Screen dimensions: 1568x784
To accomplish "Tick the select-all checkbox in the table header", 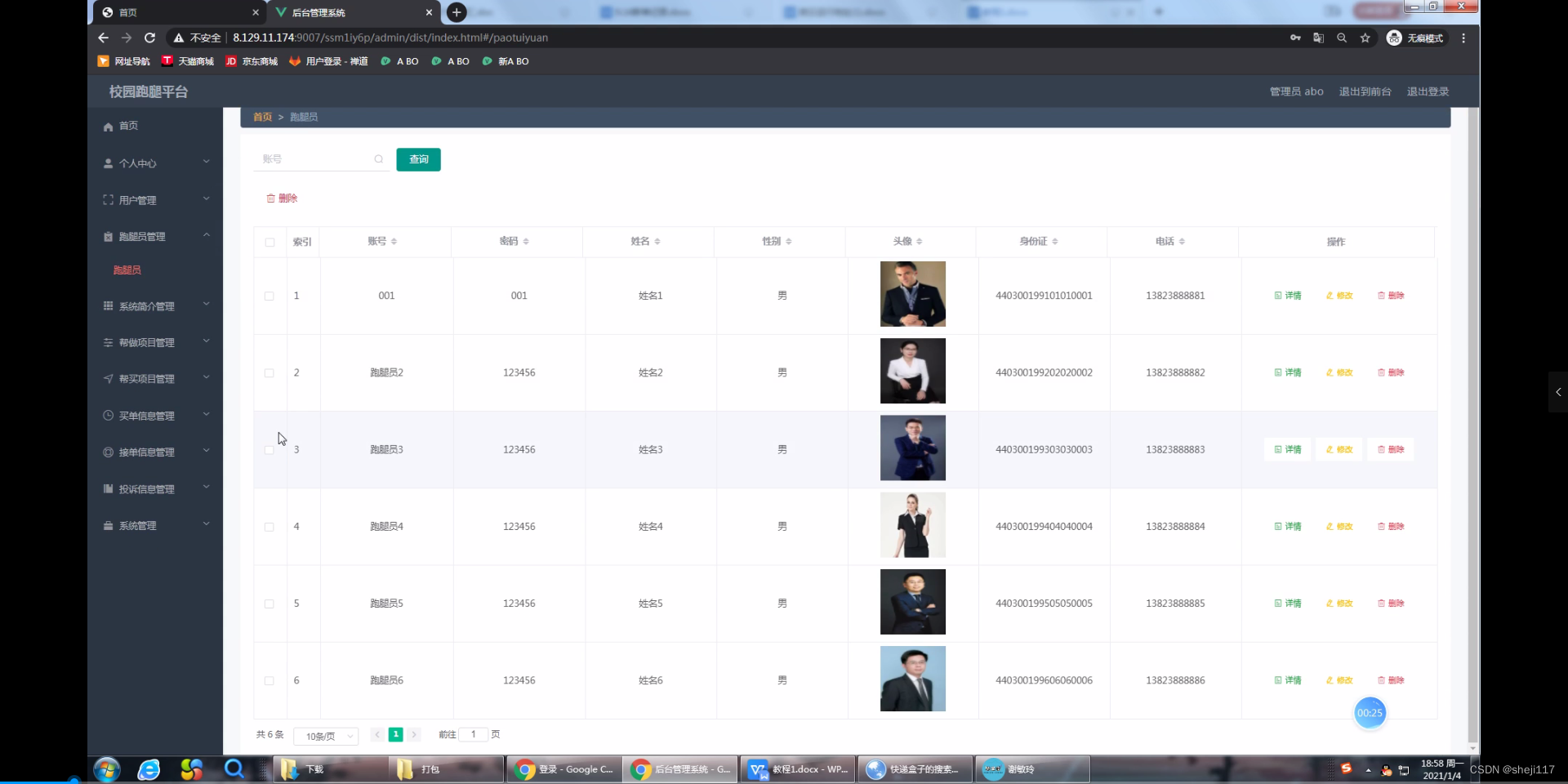I will pyautogui.click(x=269, y=242).
